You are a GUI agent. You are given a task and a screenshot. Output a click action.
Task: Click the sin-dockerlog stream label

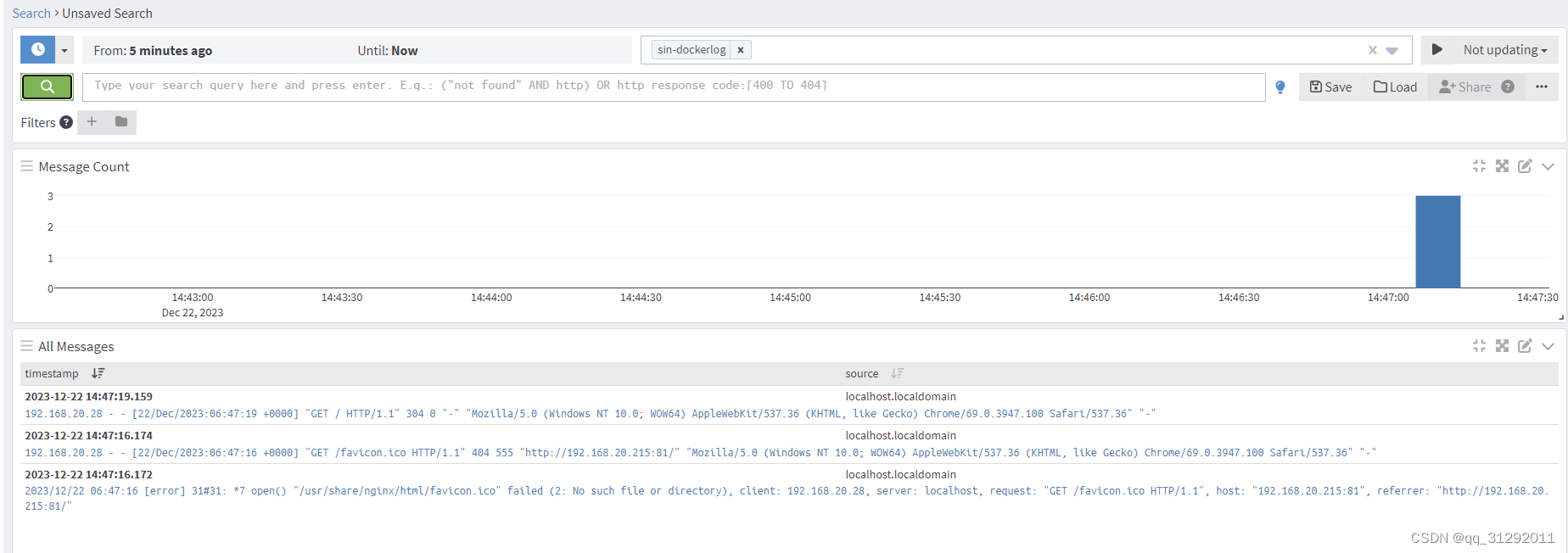pos(692,50)
